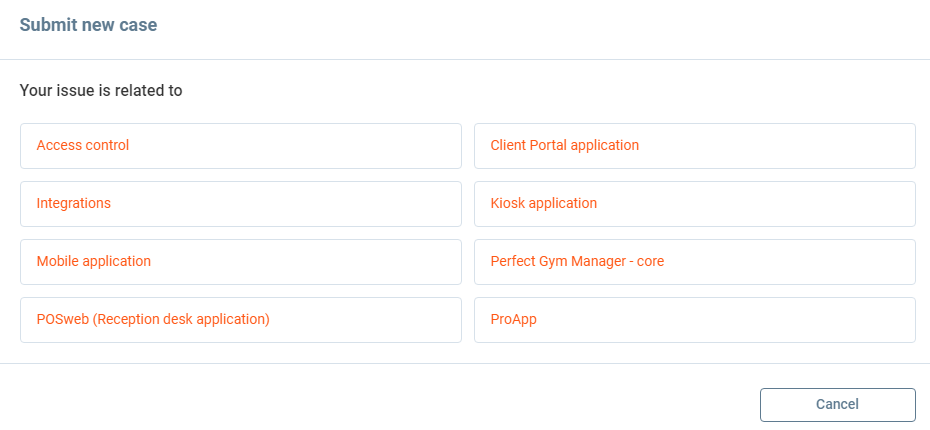Pick POSweb (Reception desk application)
Image resolution: width=930 pixels, height=430 pixels.
pos(240,320)
